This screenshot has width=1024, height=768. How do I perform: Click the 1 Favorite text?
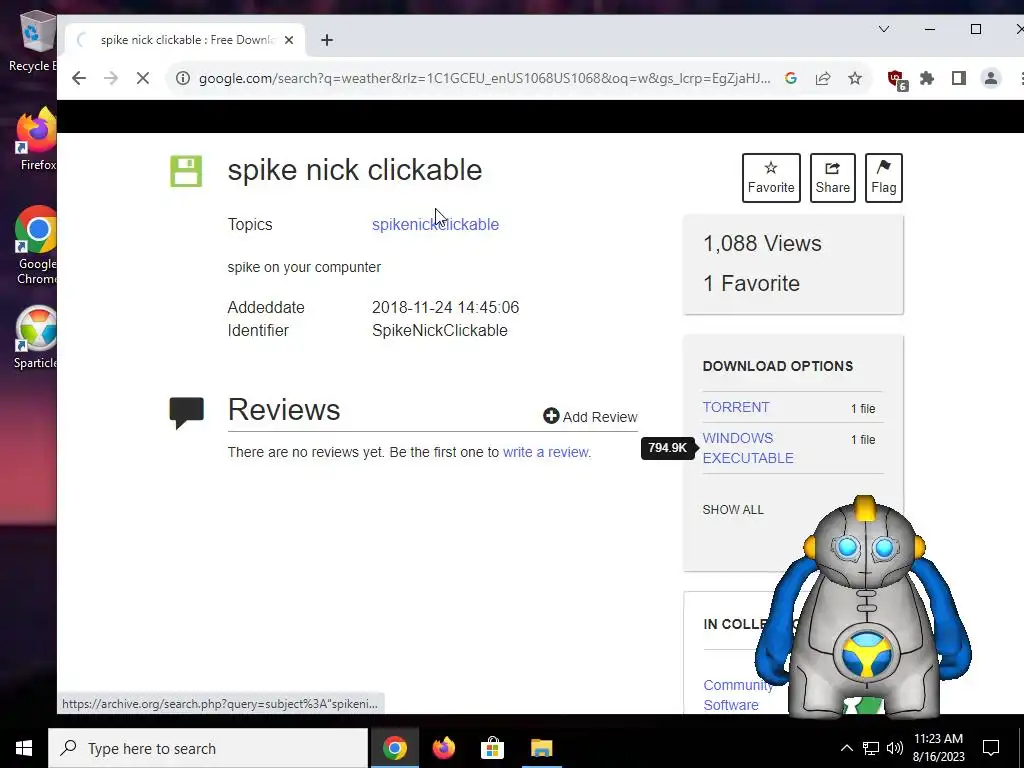click(751, 283)
